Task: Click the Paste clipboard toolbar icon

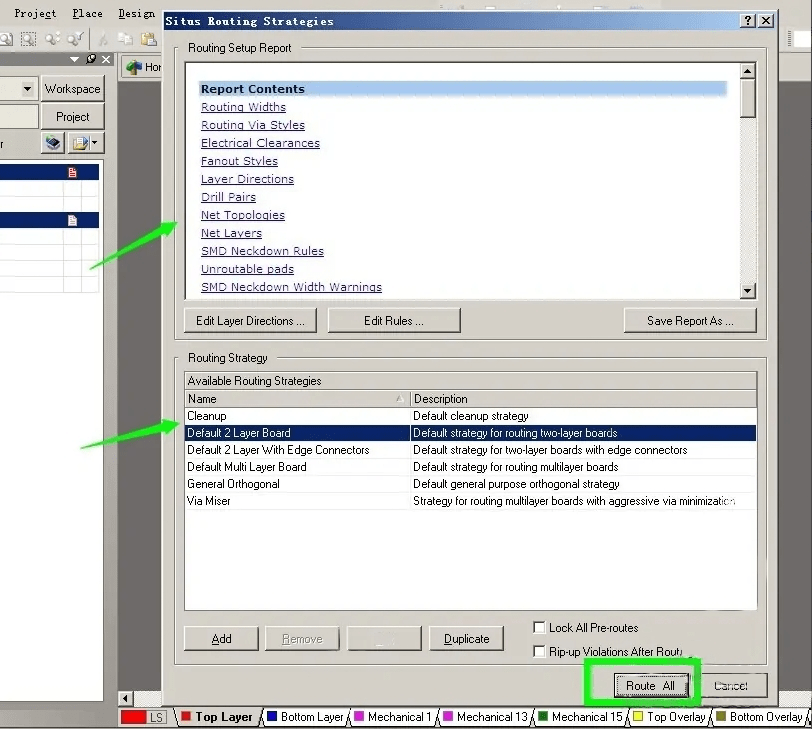Action: 149,39
